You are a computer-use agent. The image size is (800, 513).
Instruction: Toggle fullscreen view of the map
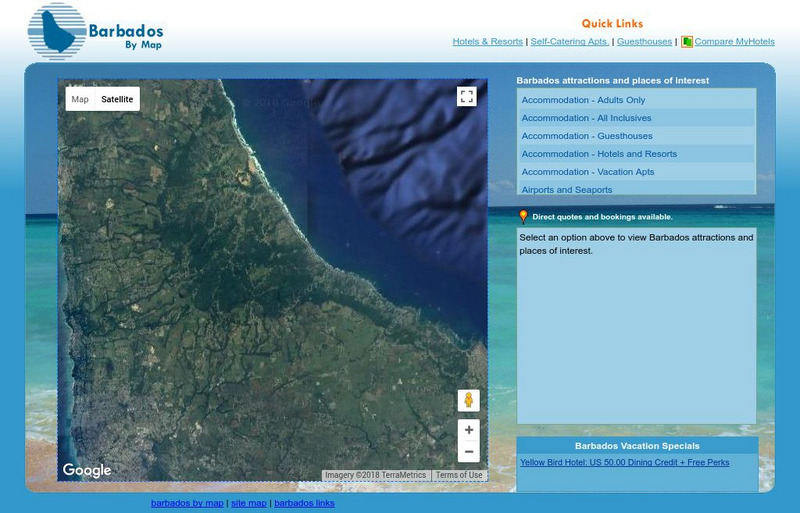click(466, 96)
